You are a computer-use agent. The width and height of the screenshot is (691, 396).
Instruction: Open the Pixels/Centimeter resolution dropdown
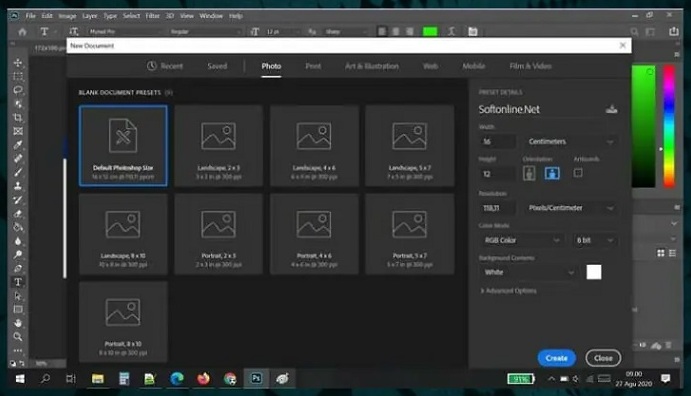coord(570,208)
